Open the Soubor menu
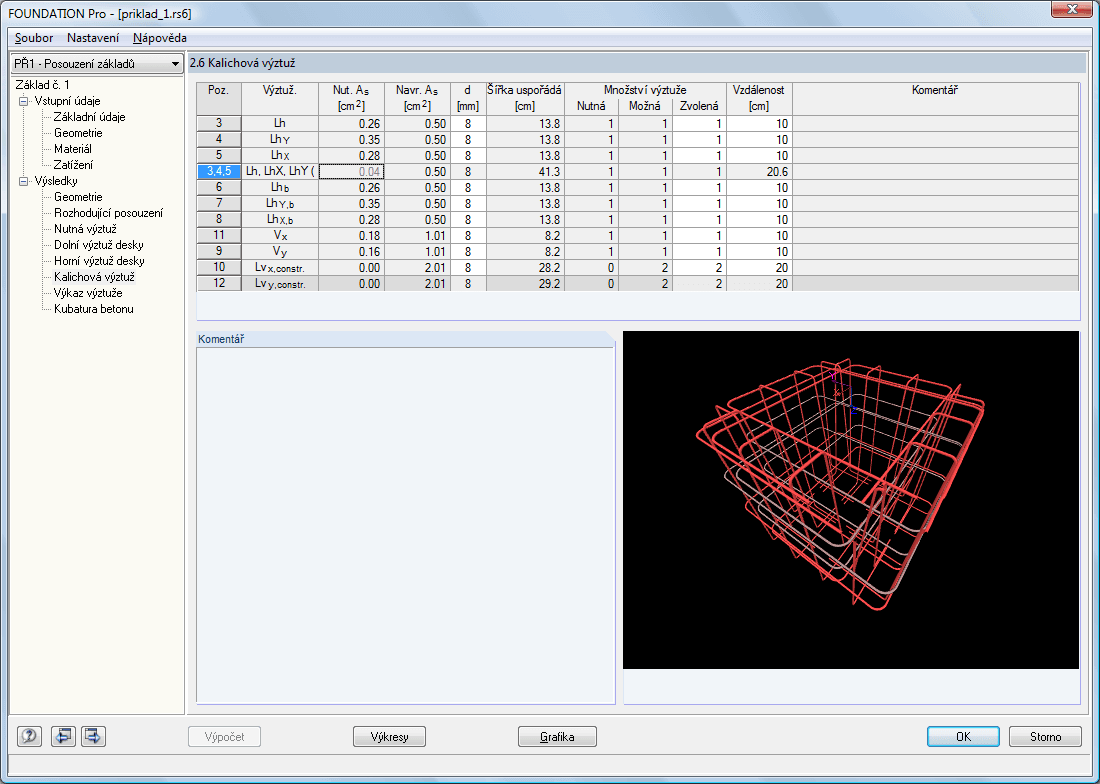This screenshot has width=1100, height=784. (x=34, y=38)
